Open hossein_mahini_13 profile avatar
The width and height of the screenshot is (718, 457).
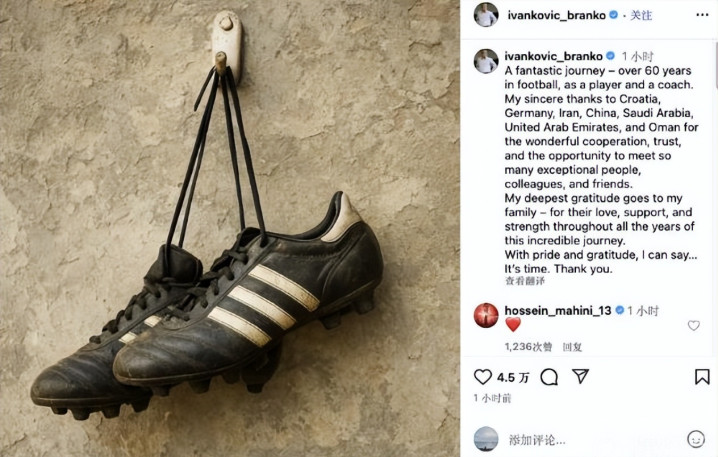tap(486, 315)
